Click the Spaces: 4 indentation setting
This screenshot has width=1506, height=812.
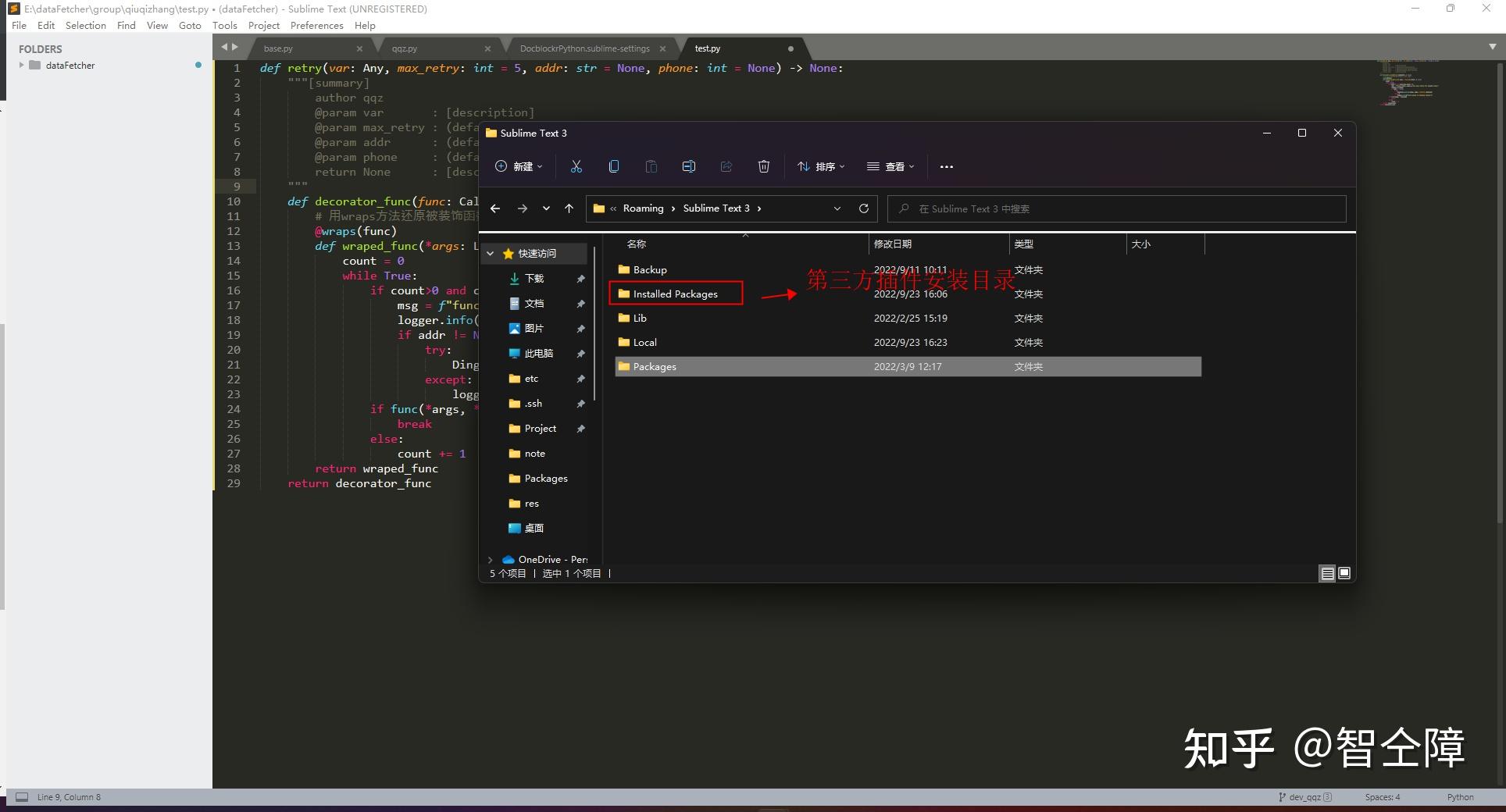click(1383, 797)
